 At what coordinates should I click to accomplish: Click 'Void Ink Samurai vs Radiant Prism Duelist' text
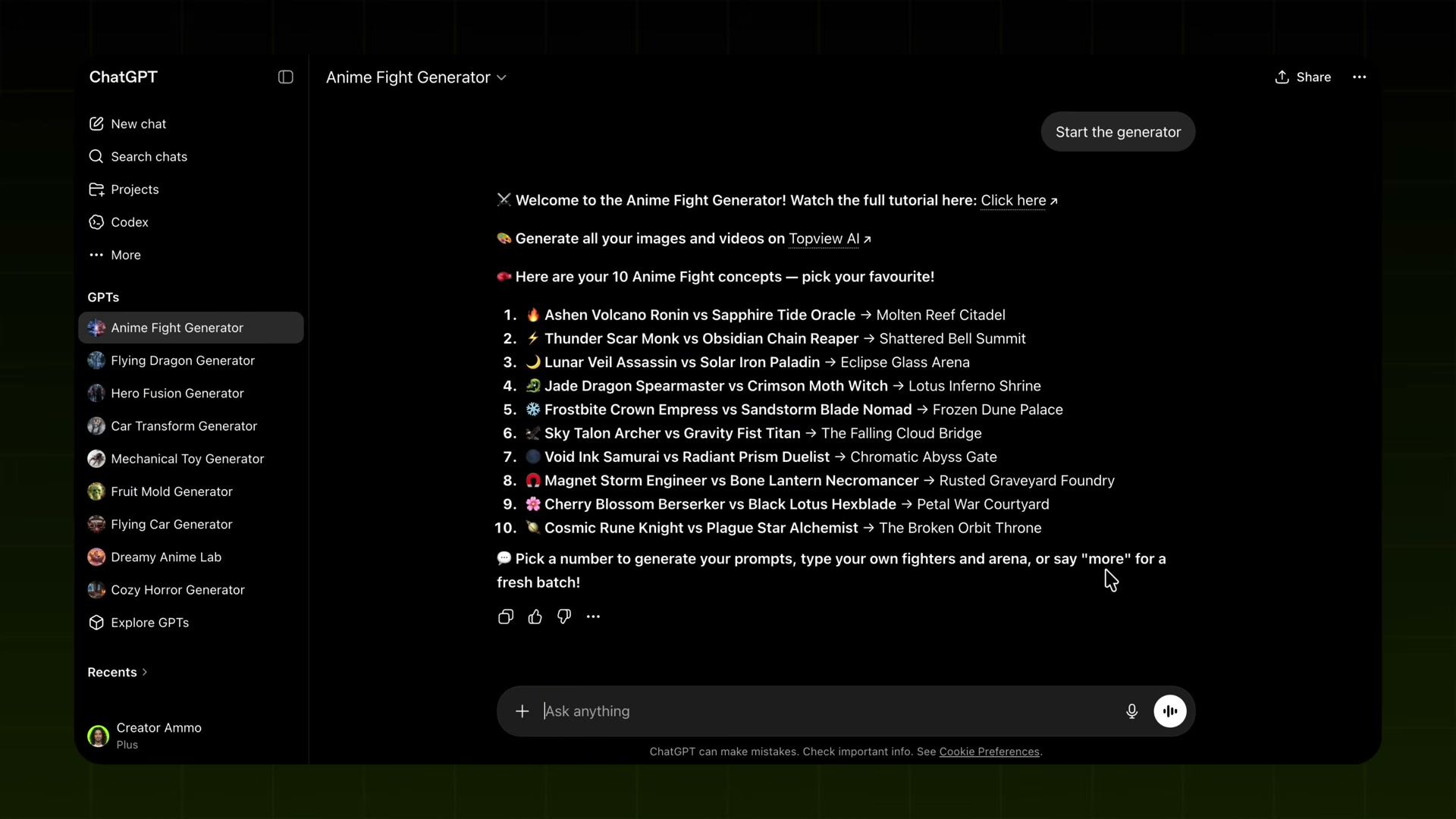687,457
